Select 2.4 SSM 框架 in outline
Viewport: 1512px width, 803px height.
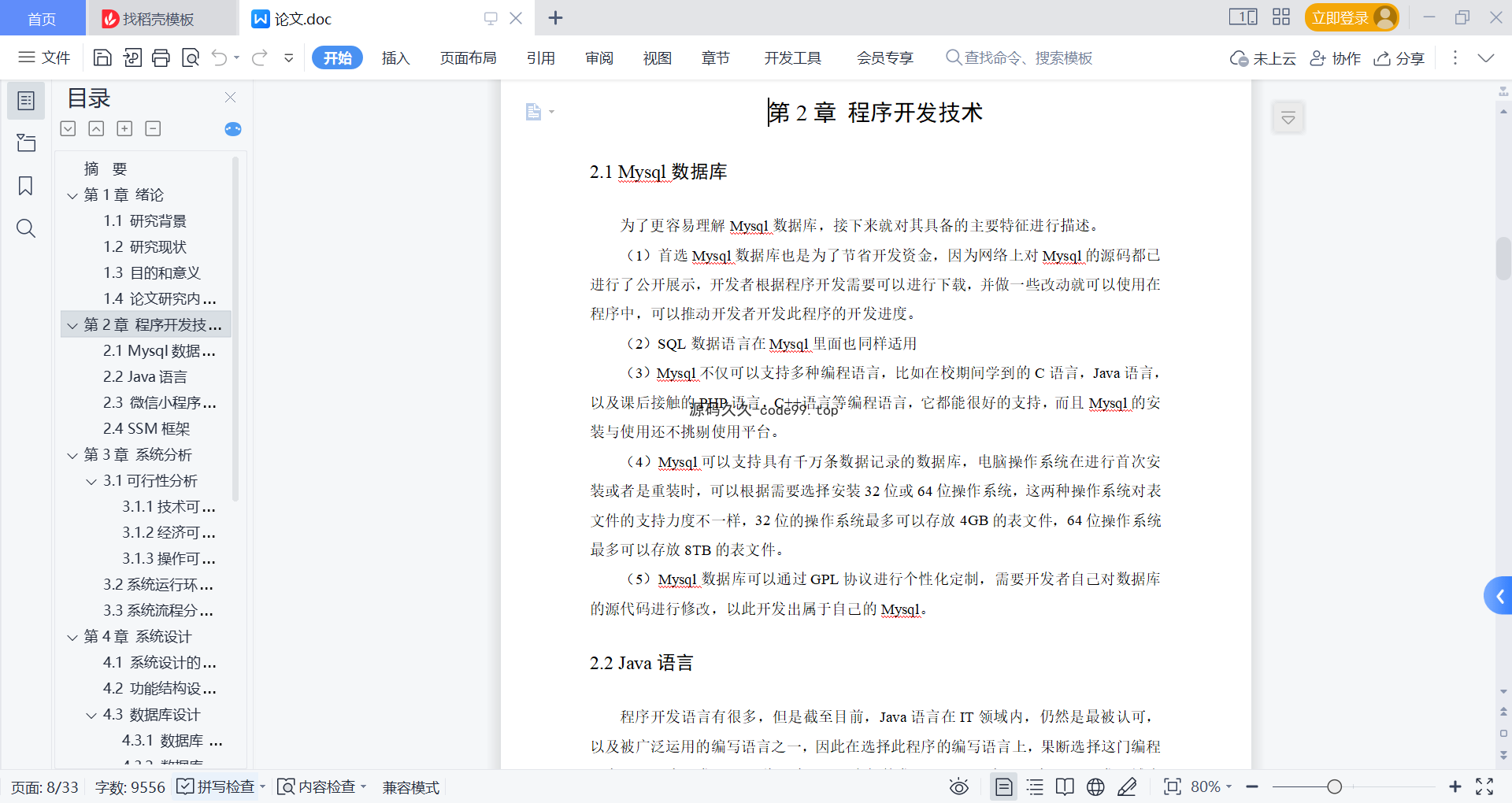pyautogui.click(x=146, y=429)
